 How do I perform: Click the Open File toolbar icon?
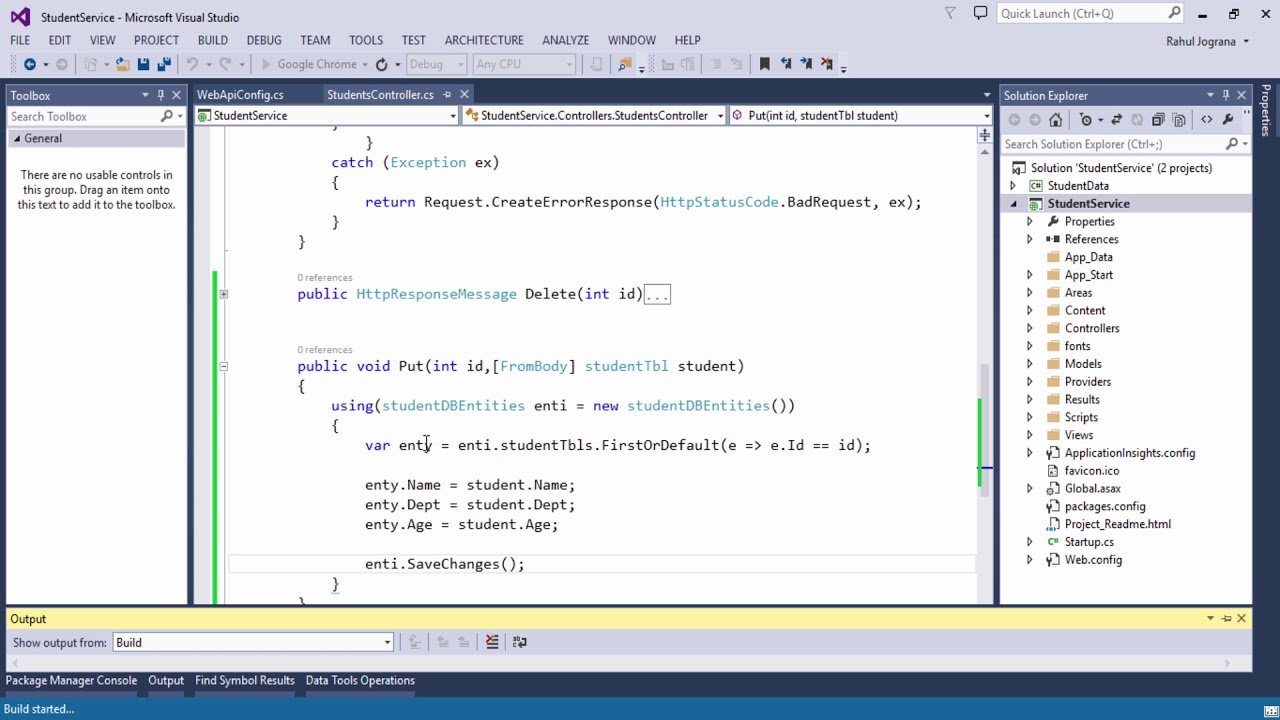[x=122, y=64]
